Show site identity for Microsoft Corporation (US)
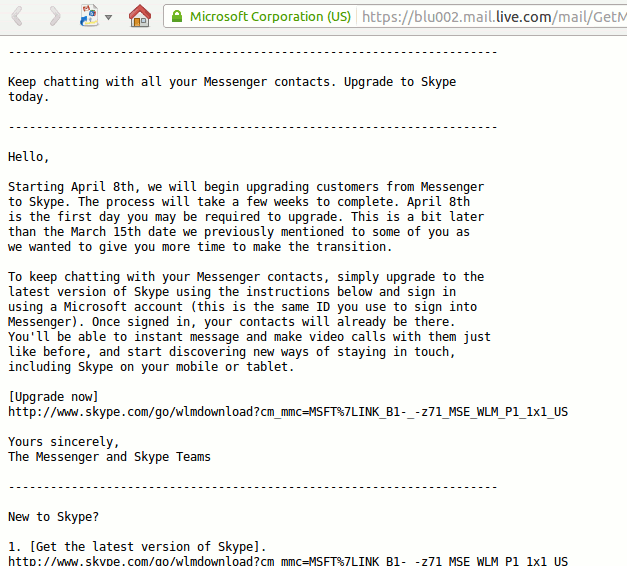Viewport: 627px width, 566px height. [270, 17]
